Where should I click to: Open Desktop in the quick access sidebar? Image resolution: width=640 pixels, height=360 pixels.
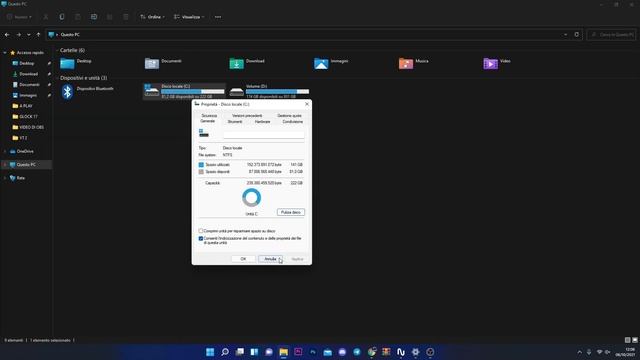click(x=26, y=63)
